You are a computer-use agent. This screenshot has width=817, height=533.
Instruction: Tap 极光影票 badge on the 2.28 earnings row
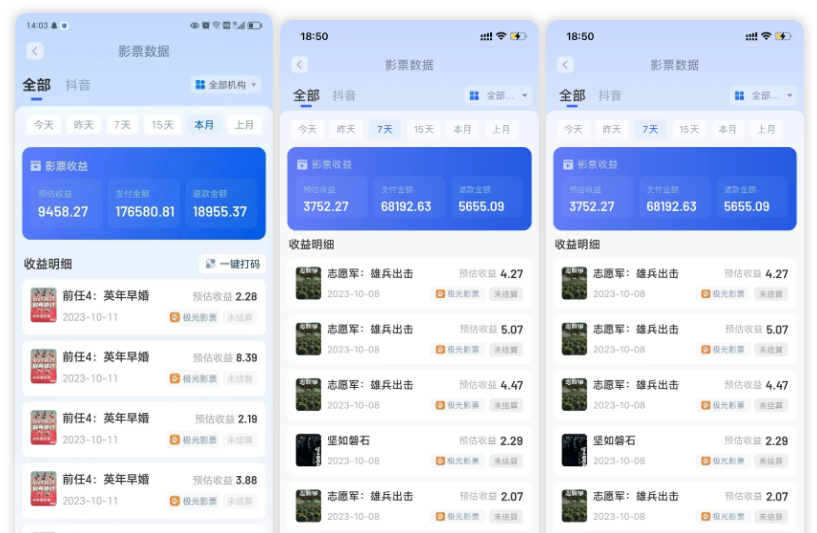point(193,317)
